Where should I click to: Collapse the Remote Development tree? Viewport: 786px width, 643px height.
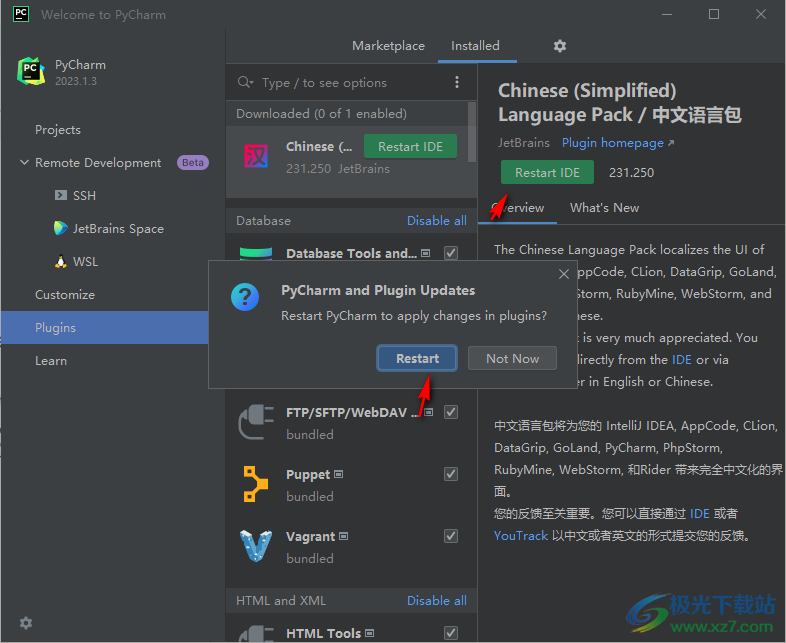tap(24, 162)
